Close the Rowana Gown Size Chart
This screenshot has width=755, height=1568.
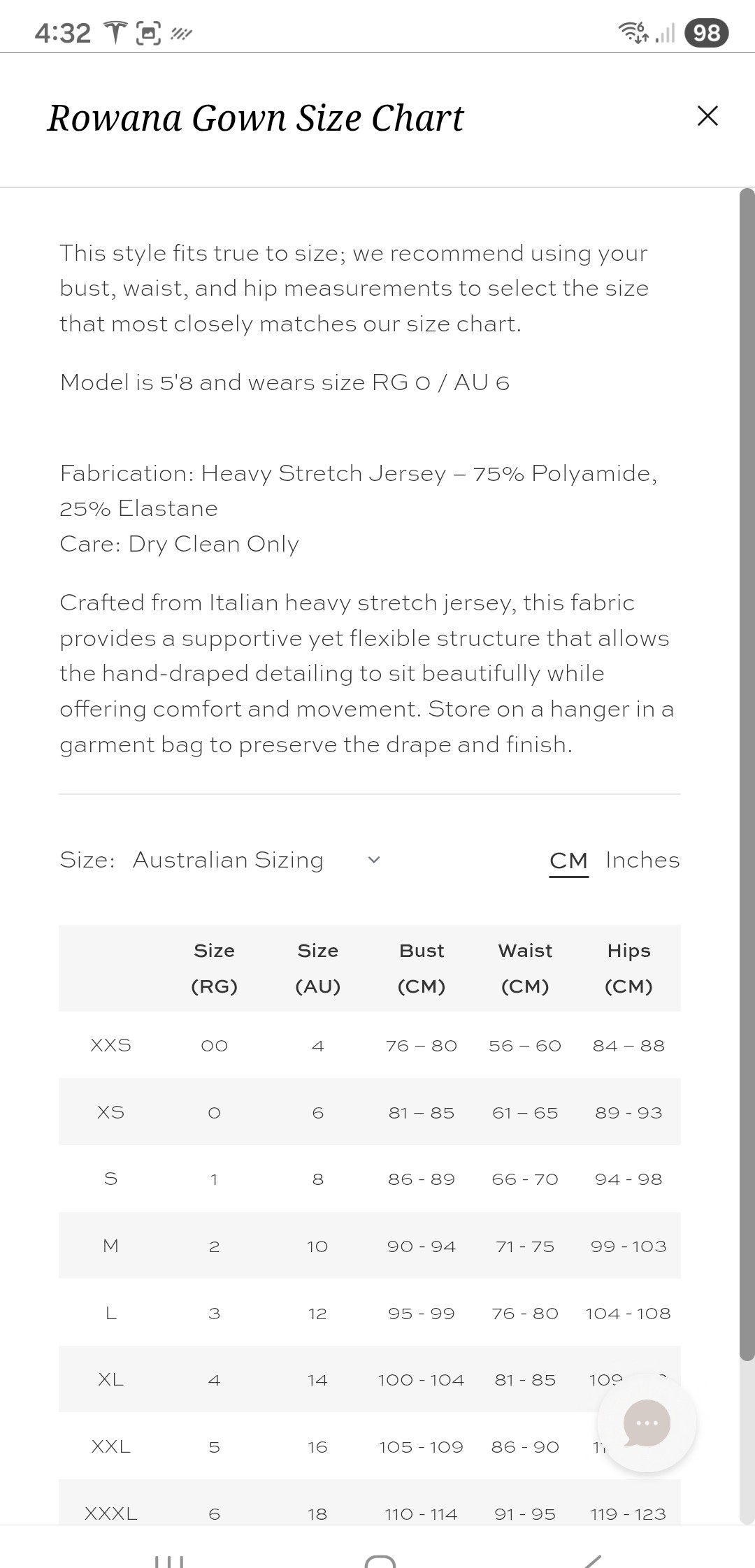[x=707, y=116]
